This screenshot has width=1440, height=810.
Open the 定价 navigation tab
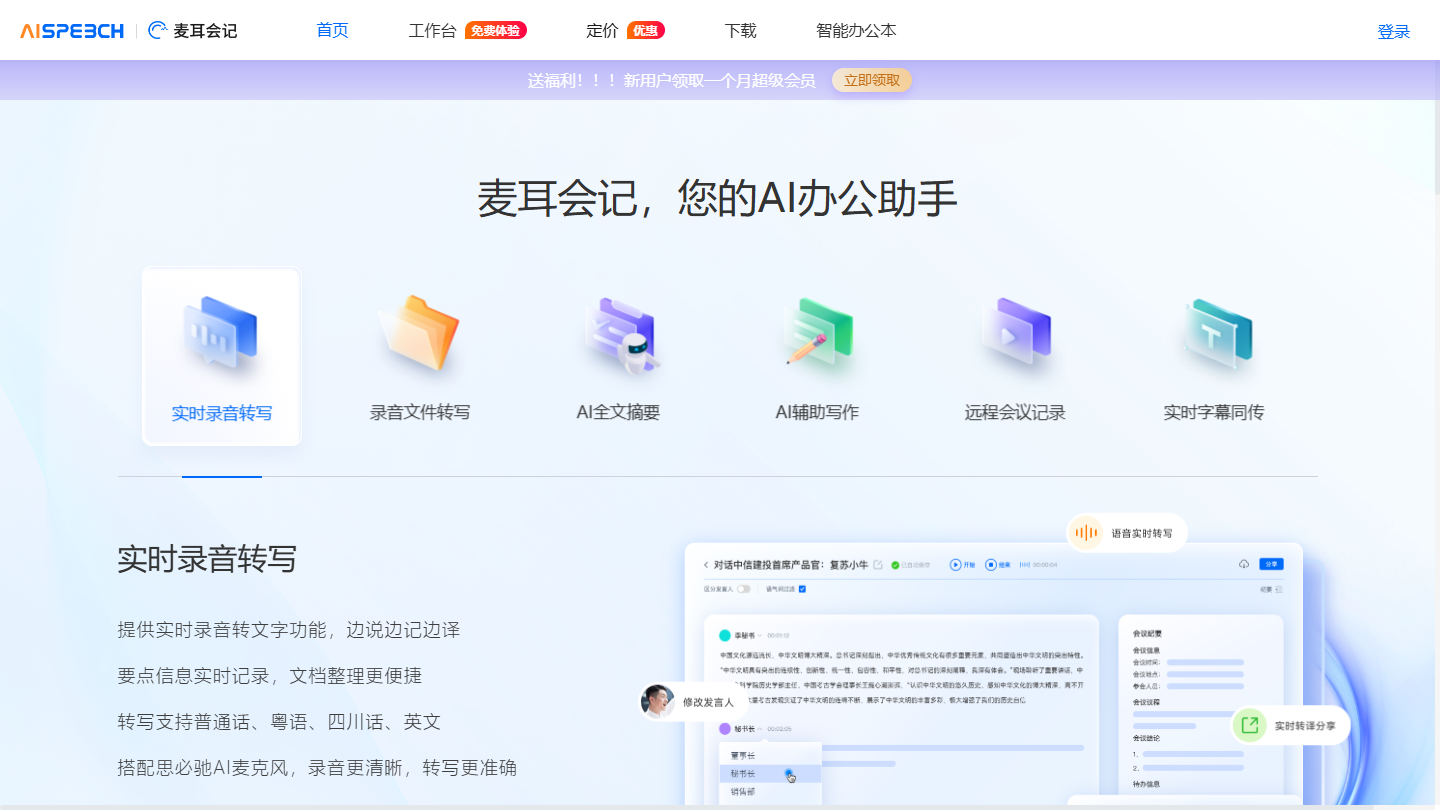pyautogui.click(x=602, y=31)
